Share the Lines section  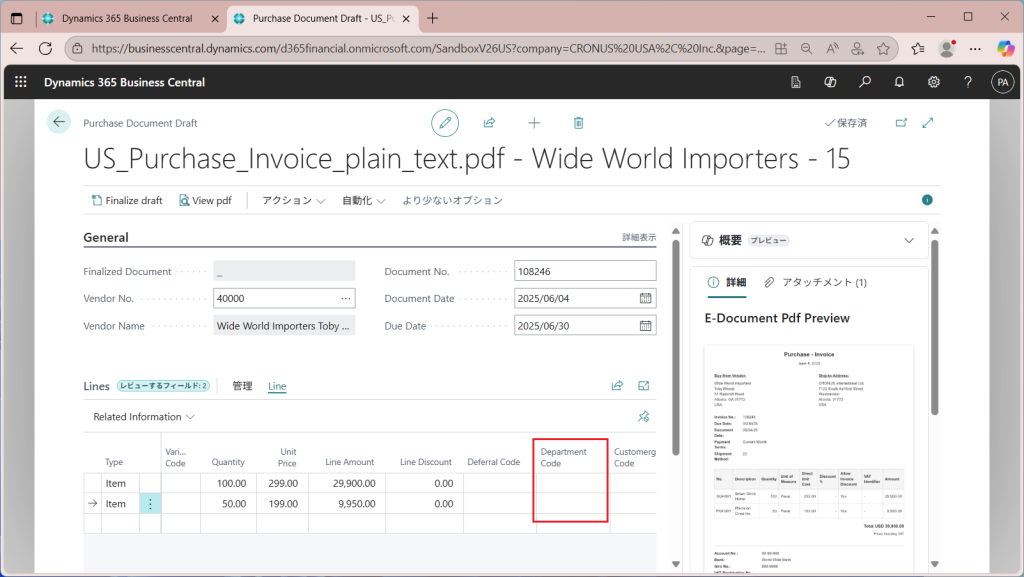tap(617, 386)
